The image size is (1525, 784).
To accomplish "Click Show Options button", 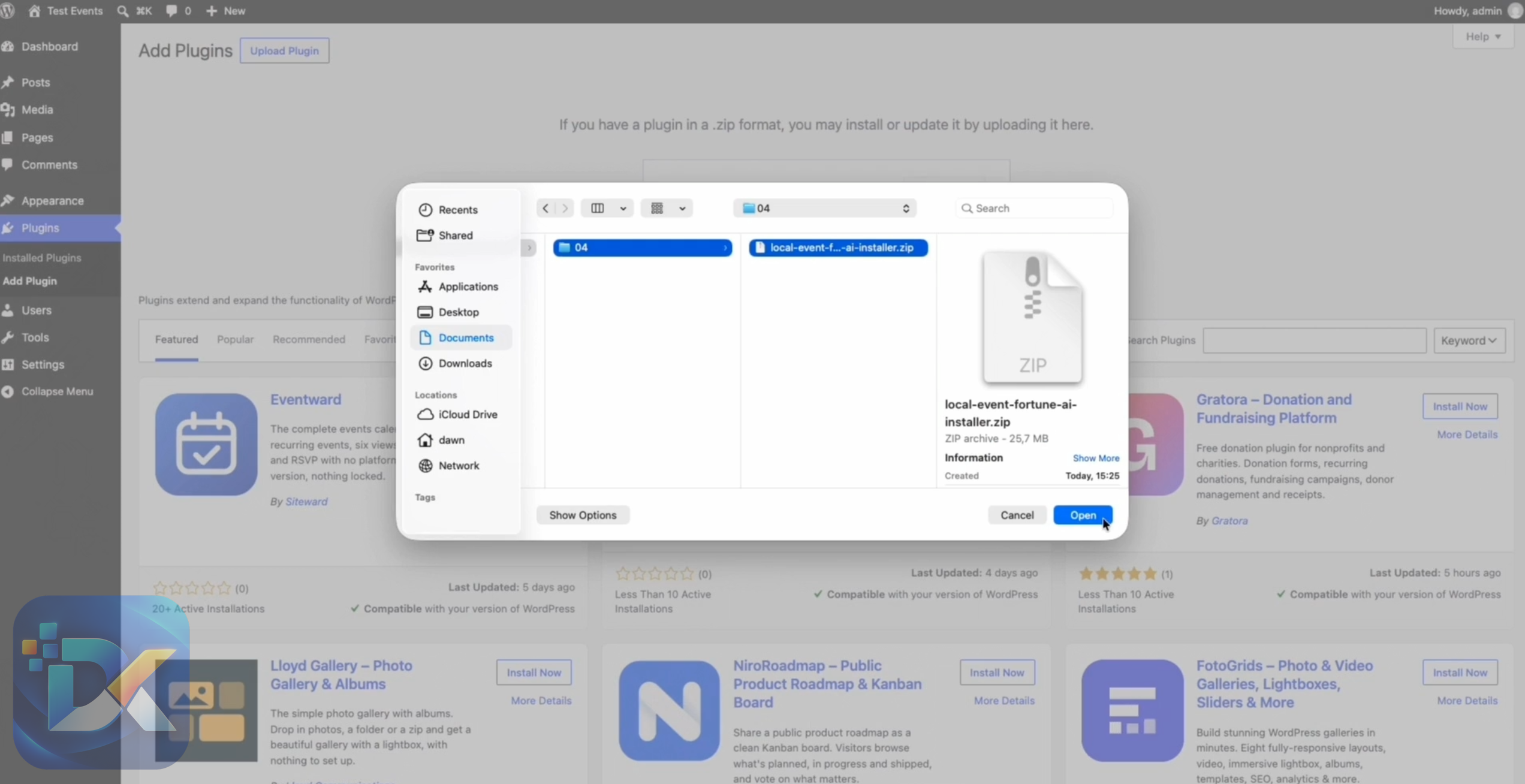I will tap(583, 515).
